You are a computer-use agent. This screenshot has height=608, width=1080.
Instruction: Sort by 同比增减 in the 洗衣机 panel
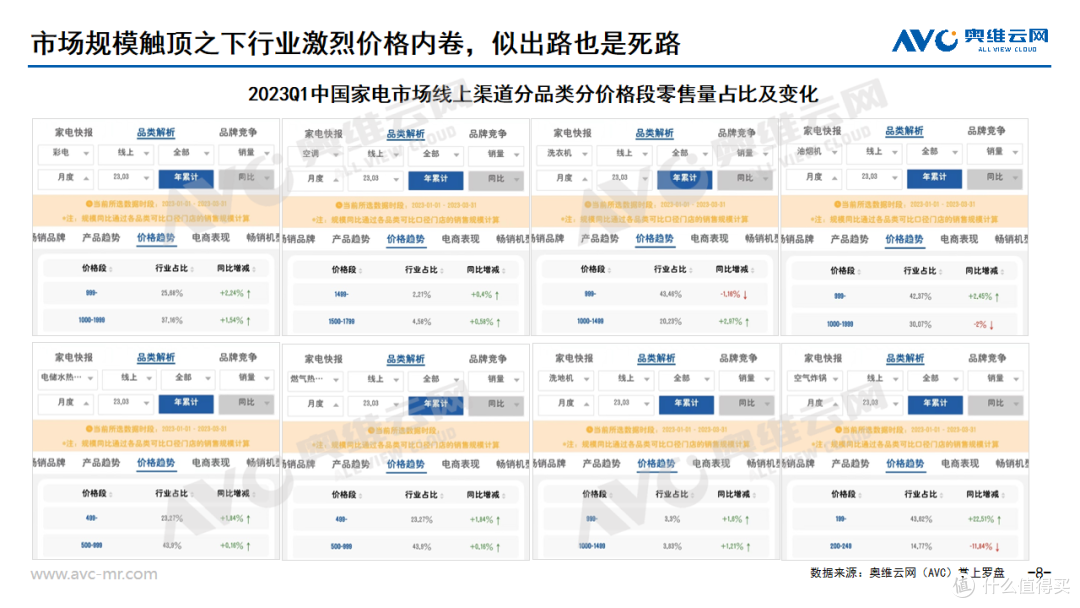coord(736,270)
